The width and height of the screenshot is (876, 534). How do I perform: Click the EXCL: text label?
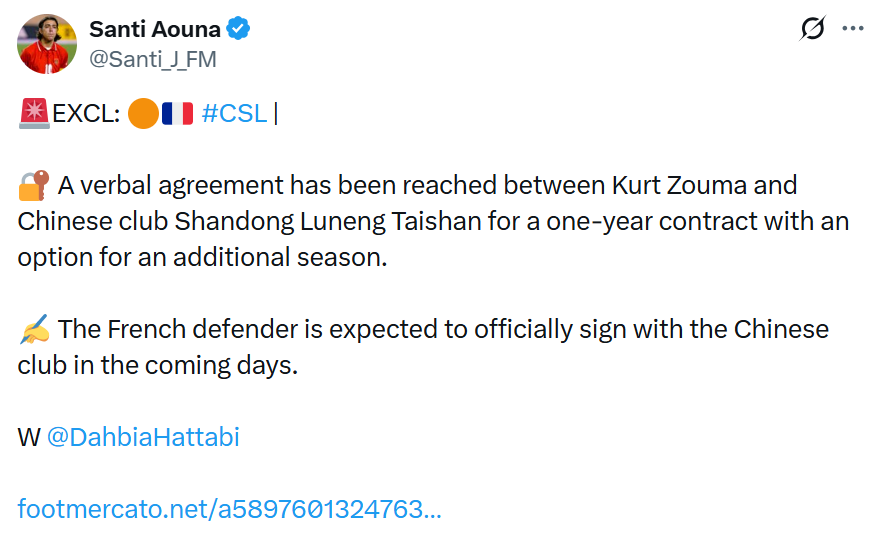[86, 113]
